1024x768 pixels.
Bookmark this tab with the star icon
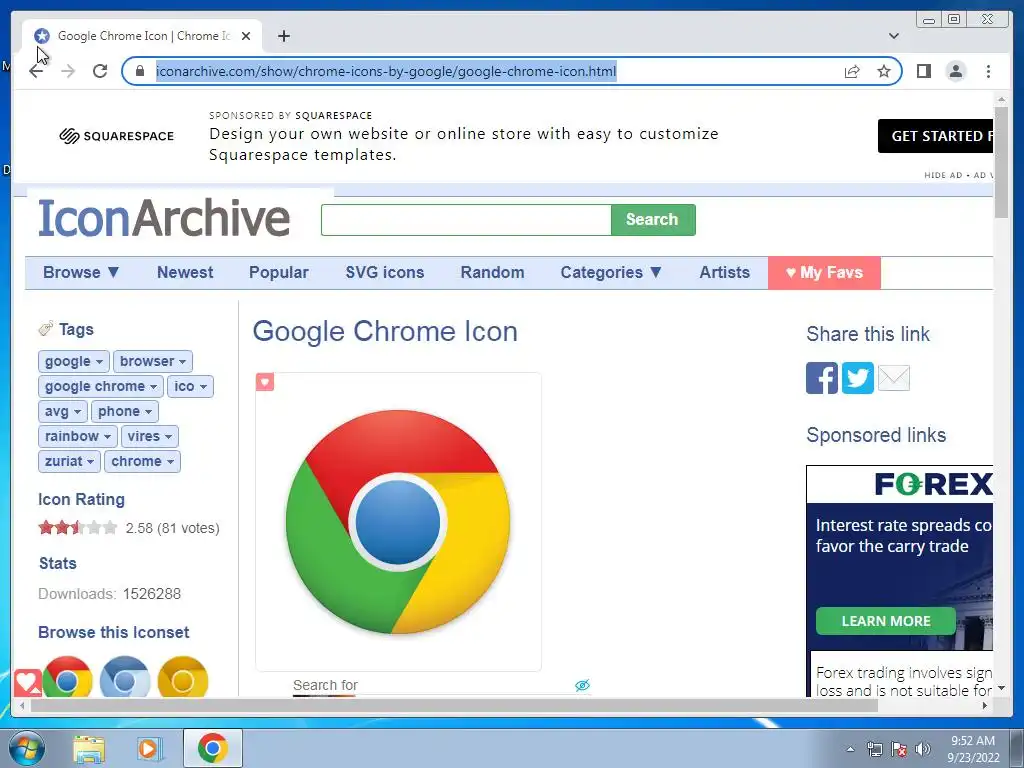pos(884,71)
